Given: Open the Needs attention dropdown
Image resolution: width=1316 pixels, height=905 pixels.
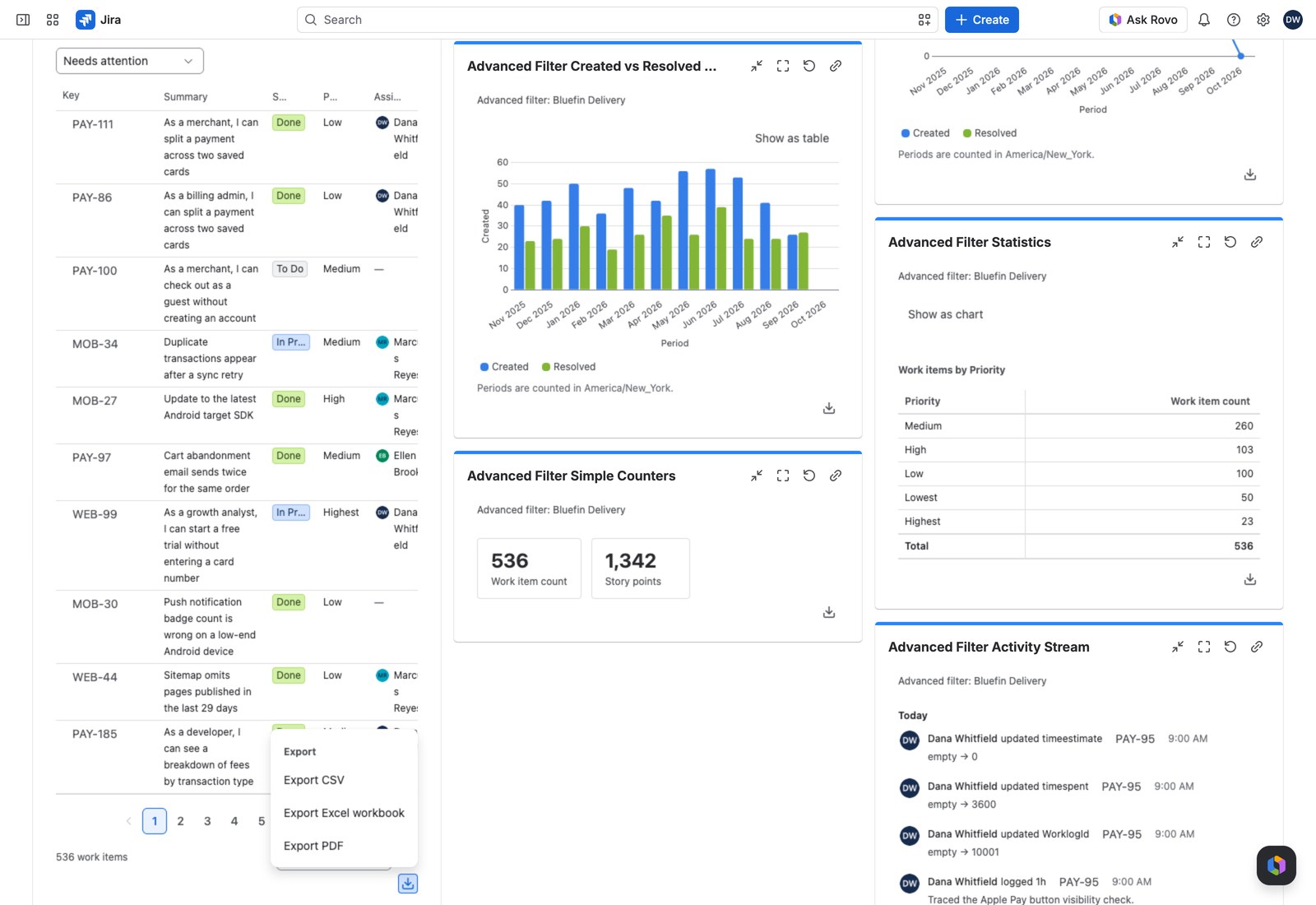Looking at the screenshot, I should pos(130,61).
